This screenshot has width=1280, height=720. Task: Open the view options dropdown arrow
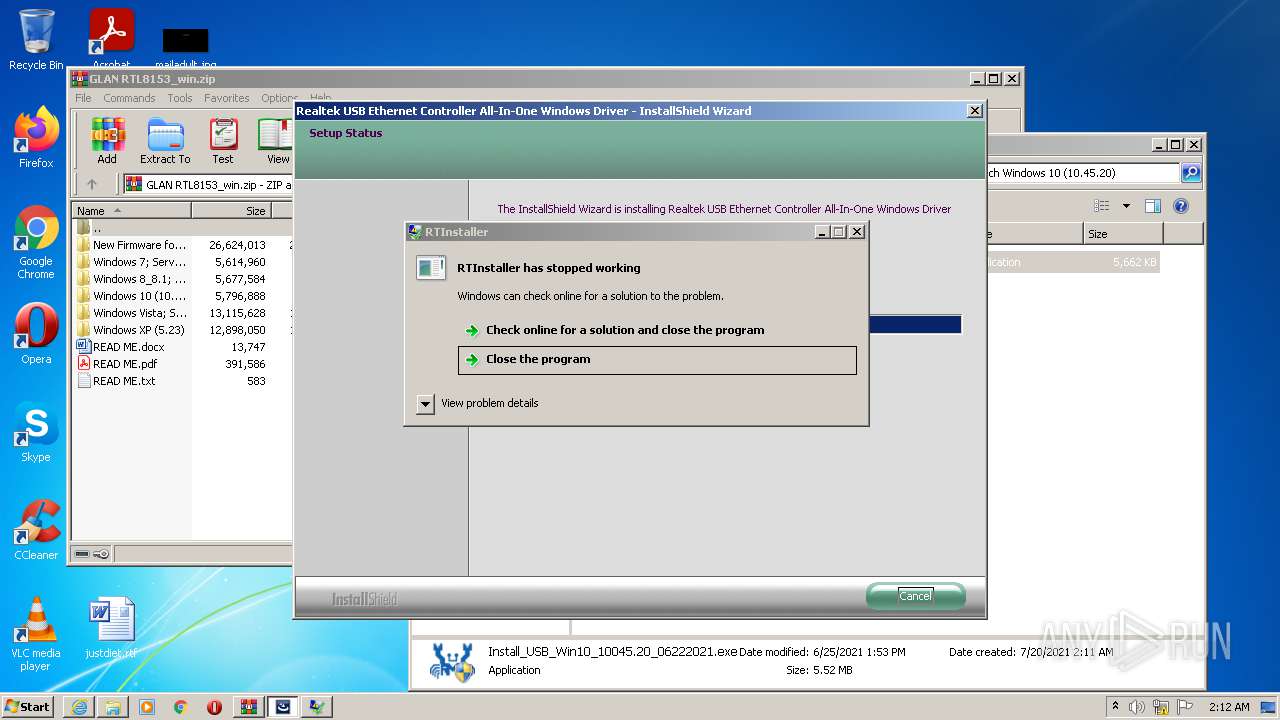pos(1126,206)
